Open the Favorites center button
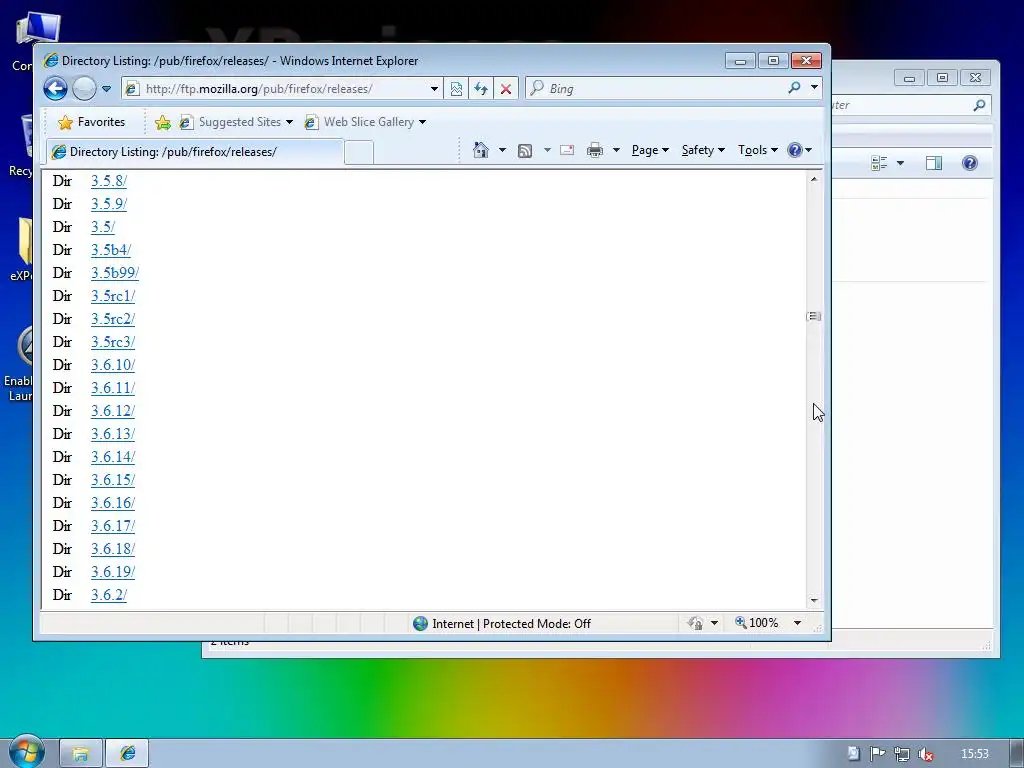 (x=91, y=122)
